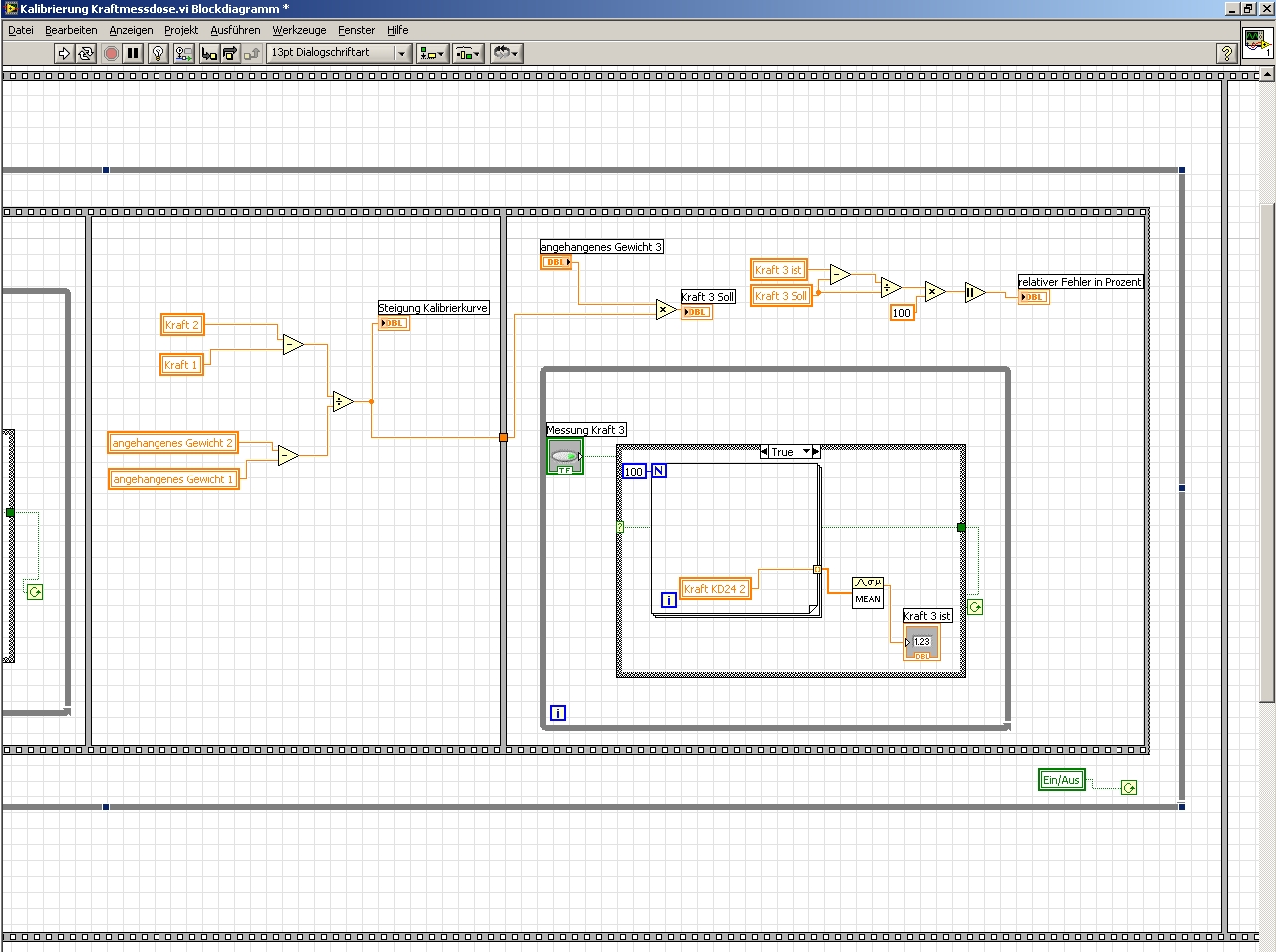
Task: Open context help with question mark icon
Action: click(x=1227, y=53)
